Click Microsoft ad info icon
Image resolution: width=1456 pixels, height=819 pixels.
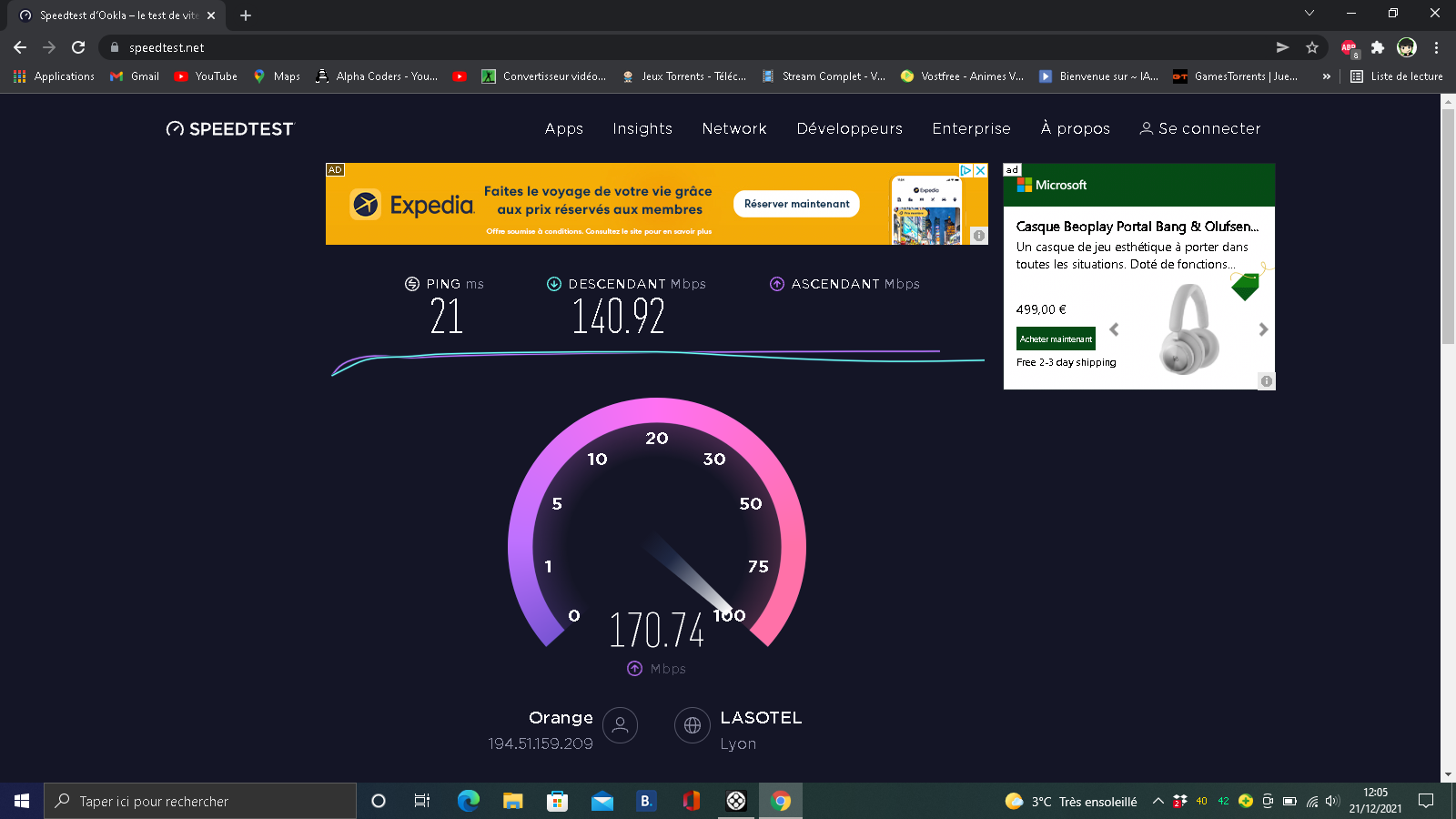[x=1267, y=381]
